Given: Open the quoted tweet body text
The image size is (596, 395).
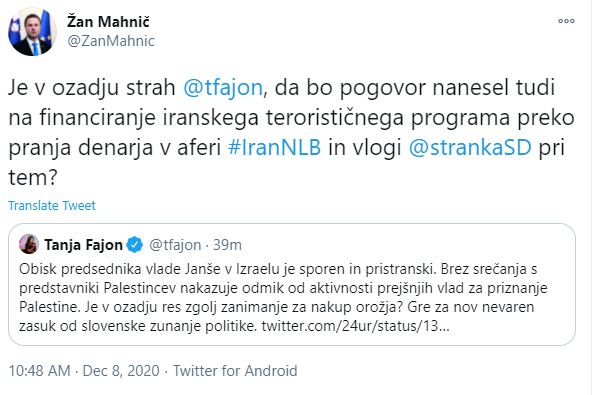Looking at the screenshot, I should (x=283, y=297).
